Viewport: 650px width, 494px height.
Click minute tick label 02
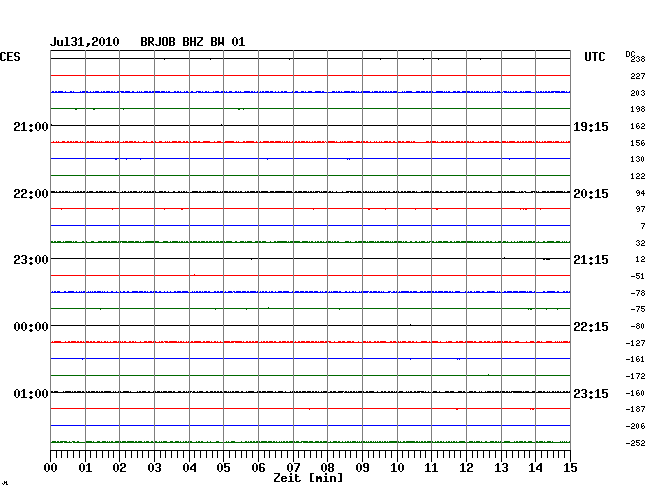[x=119, y=468]
